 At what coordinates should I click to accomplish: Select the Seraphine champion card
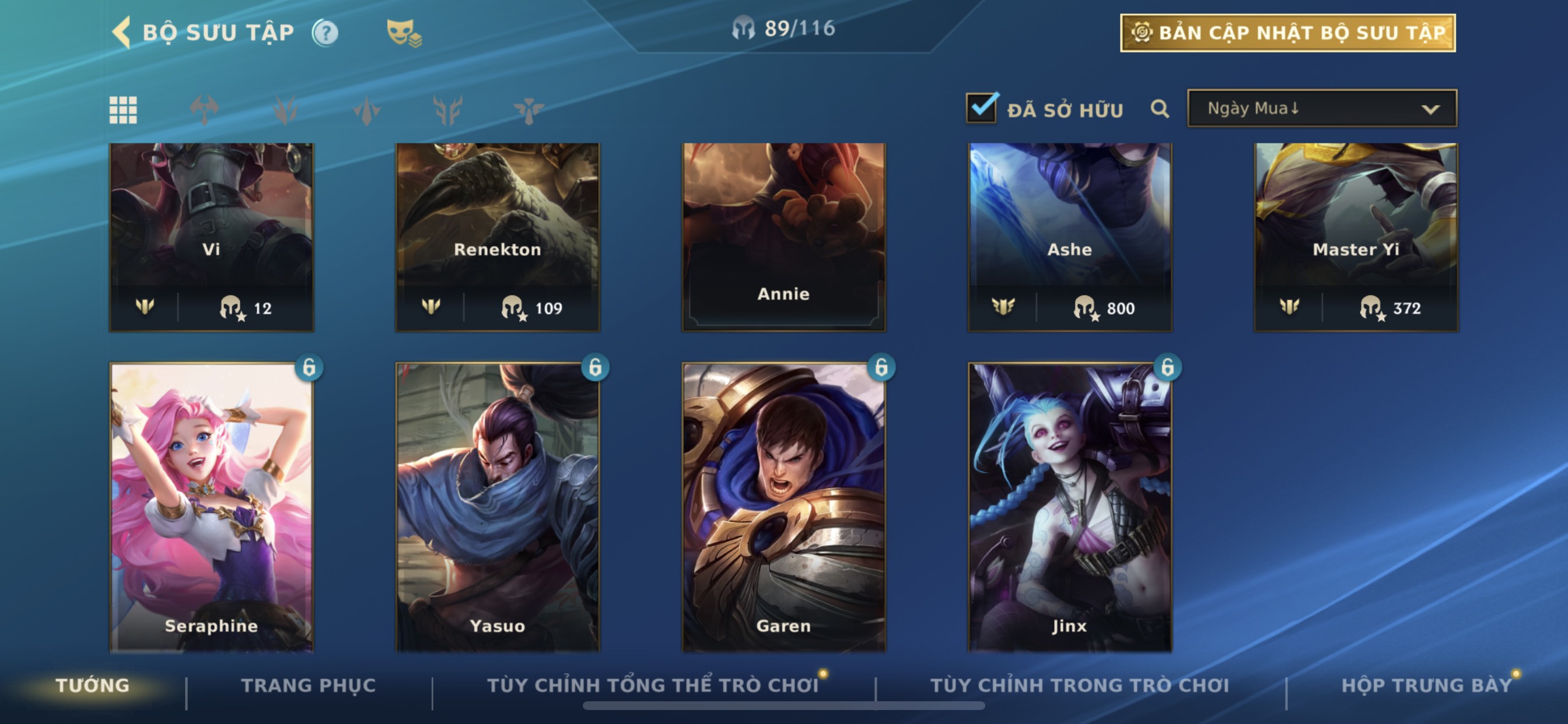click(211, 507)
